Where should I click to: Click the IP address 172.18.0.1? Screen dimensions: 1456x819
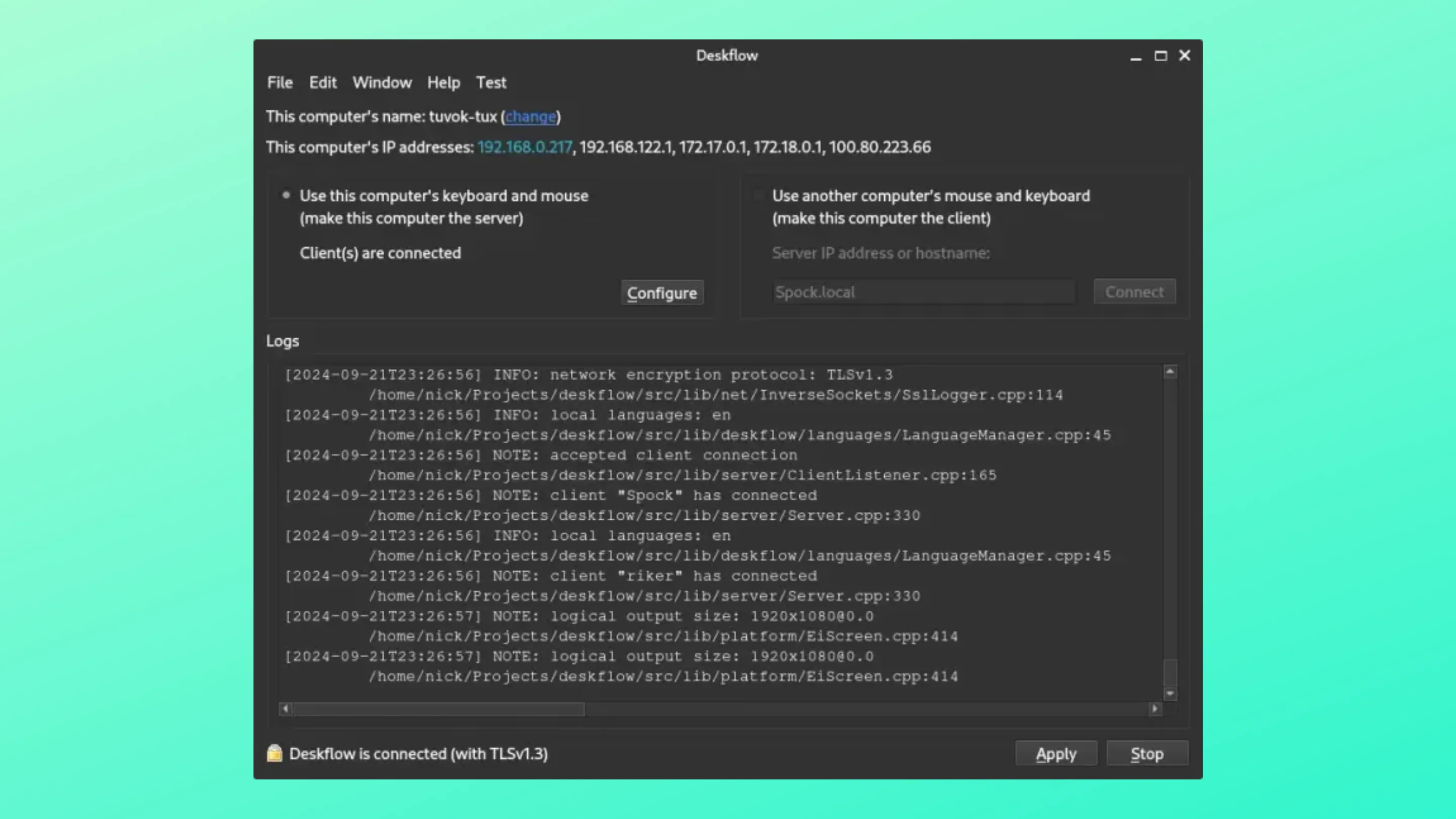[787, 147]
